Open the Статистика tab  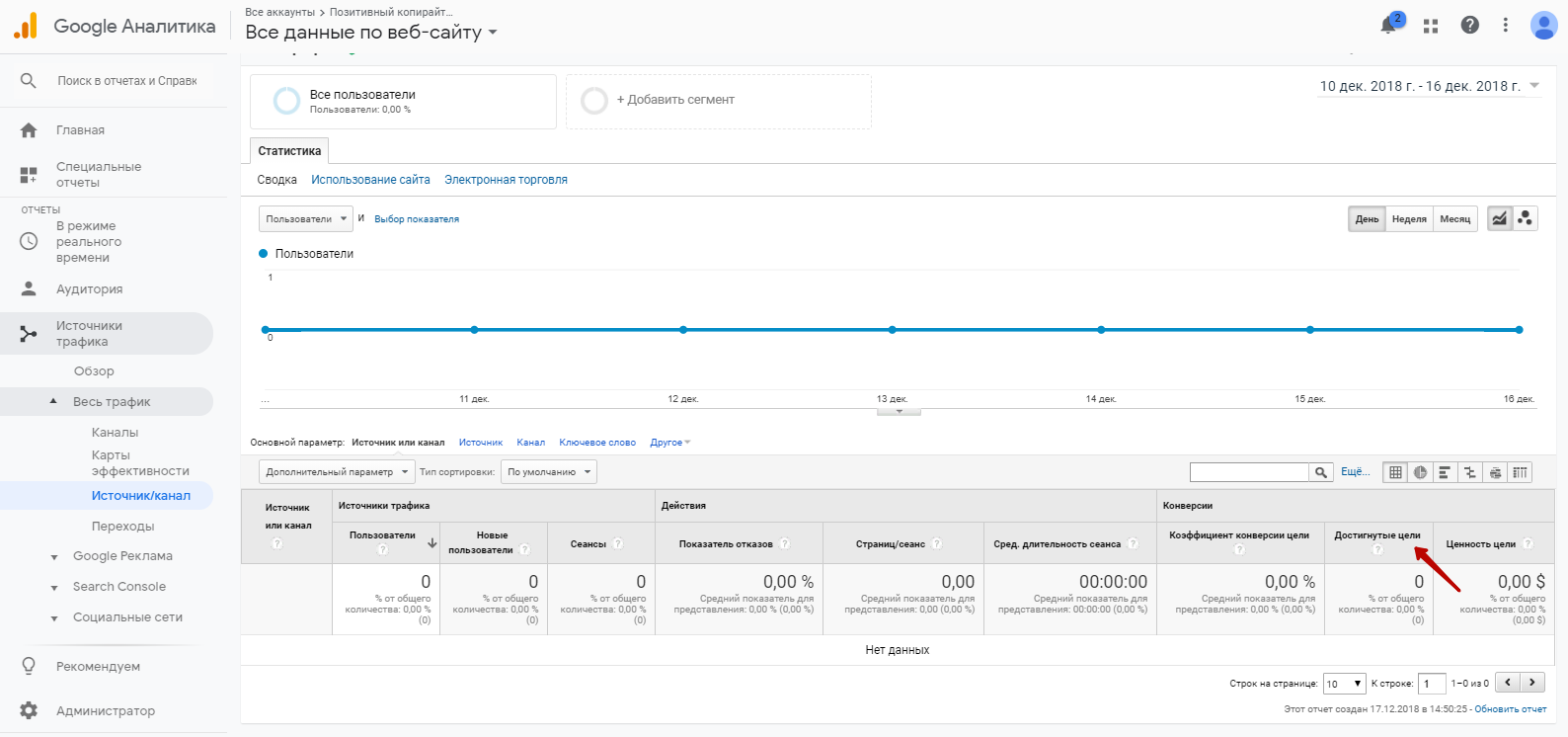coord(289,151)
